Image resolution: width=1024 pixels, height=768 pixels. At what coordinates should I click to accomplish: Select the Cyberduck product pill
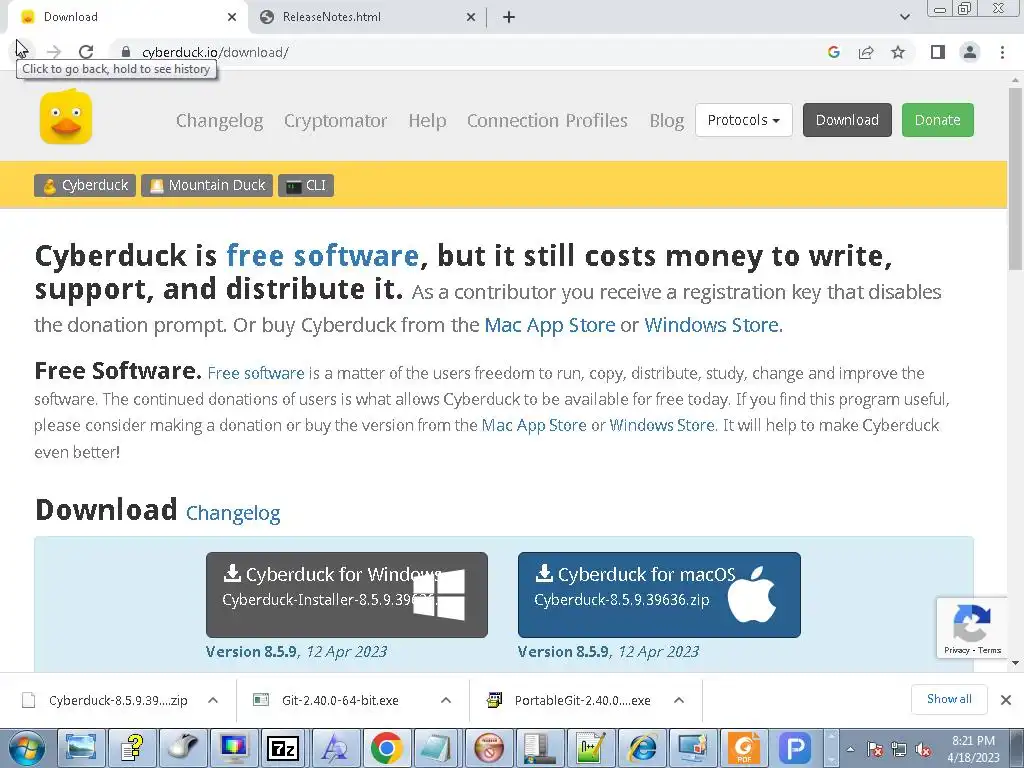pyautogui.click(x=85, y=185)
